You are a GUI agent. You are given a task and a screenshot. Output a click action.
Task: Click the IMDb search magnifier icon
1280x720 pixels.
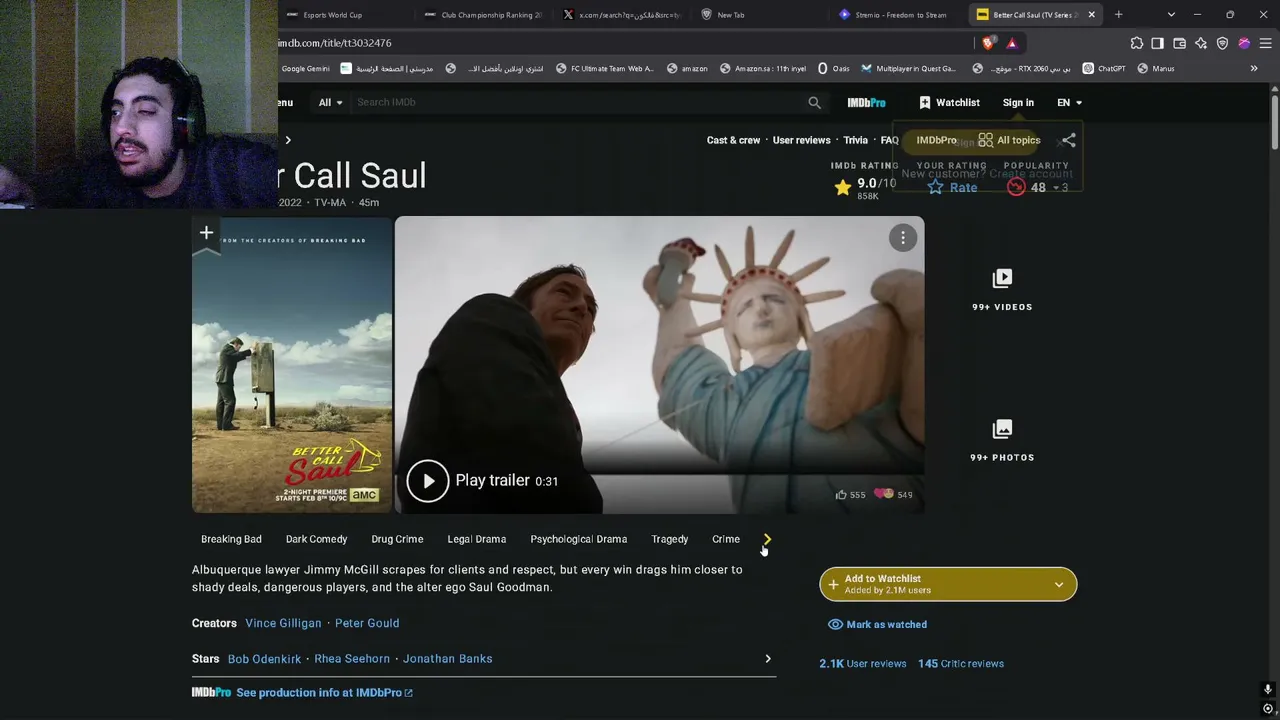click(x=814, y=102)
